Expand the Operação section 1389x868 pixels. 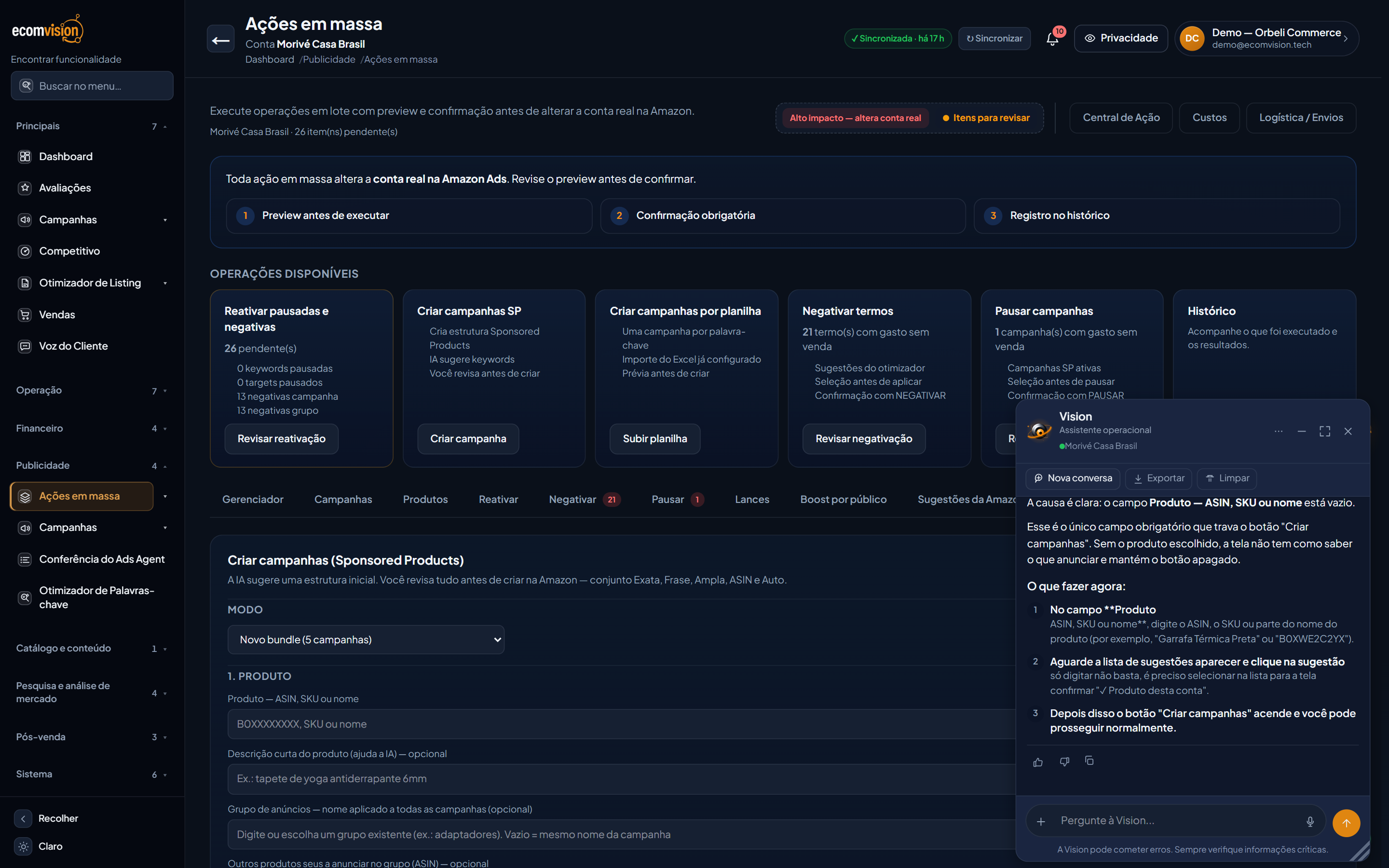click(92, 391)
